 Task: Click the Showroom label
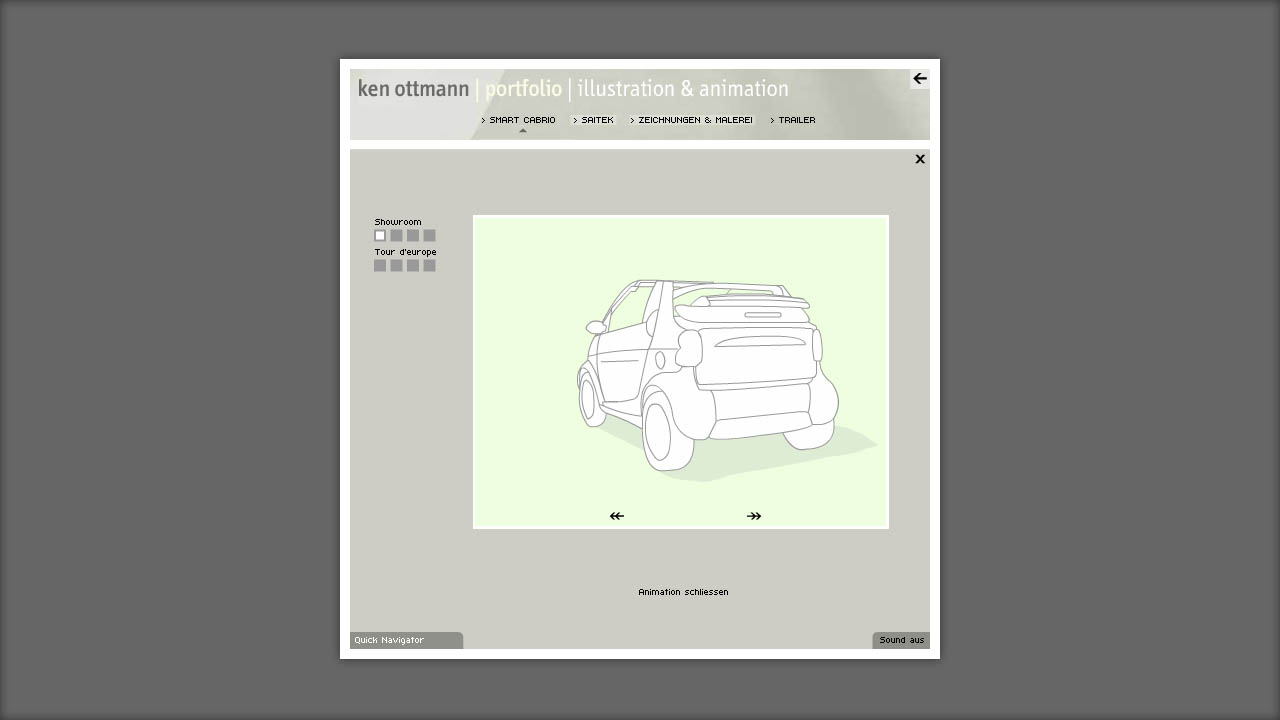[398, 222]
